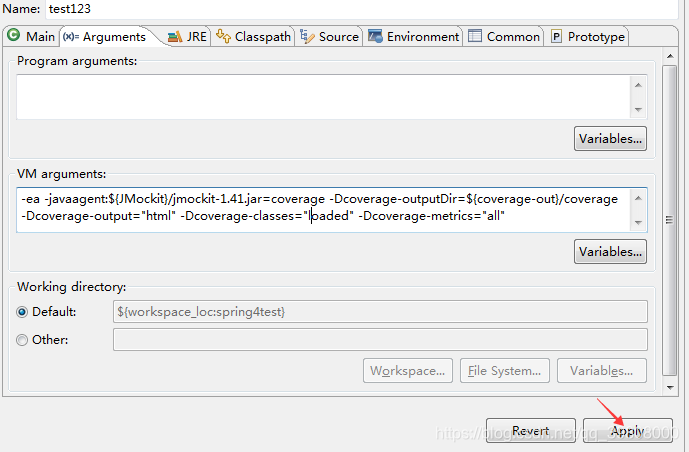Click the Arguments (x)= tab icon
Viewport: 689px width, 452px height.
[x=71, y=36]
